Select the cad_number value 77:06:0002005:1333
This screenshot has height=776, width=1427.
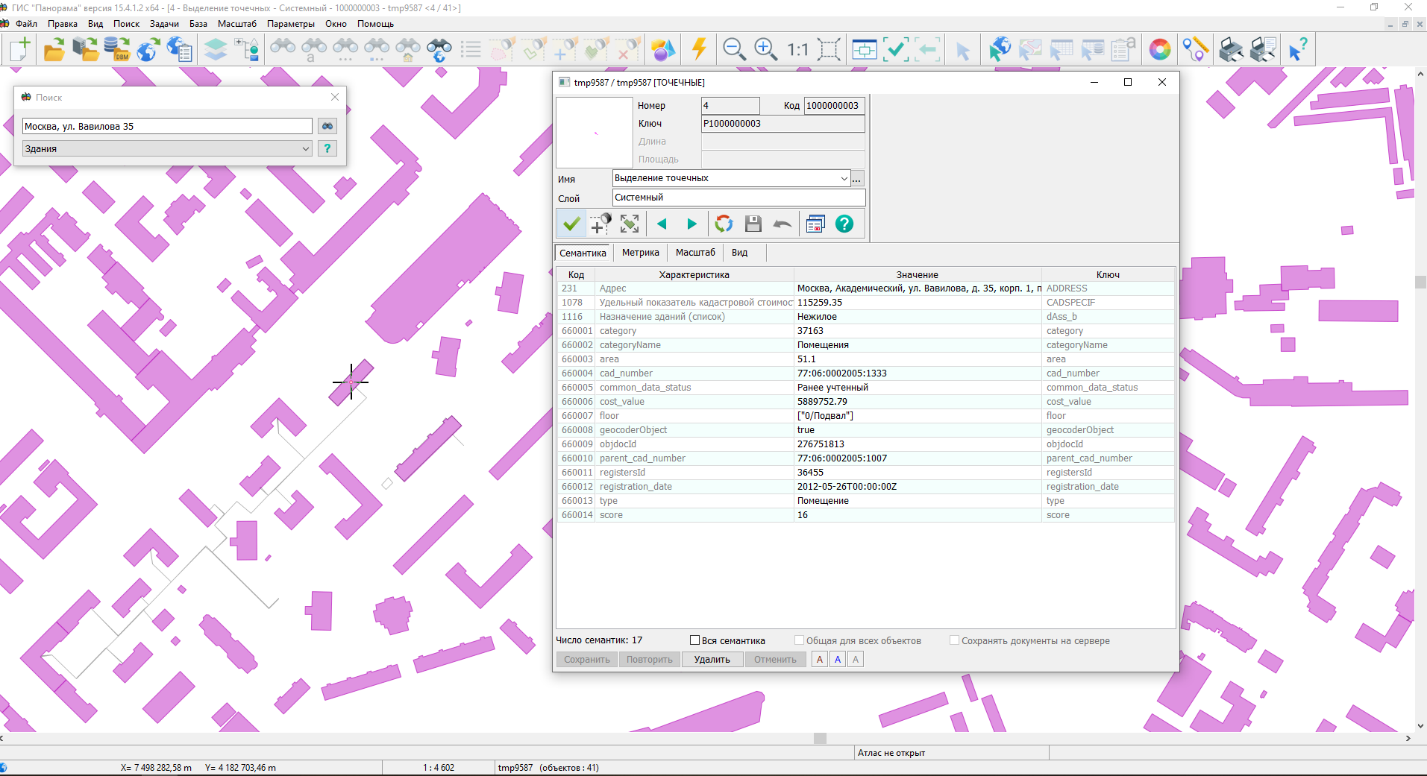pyautogui.click(x=918, y=373)
